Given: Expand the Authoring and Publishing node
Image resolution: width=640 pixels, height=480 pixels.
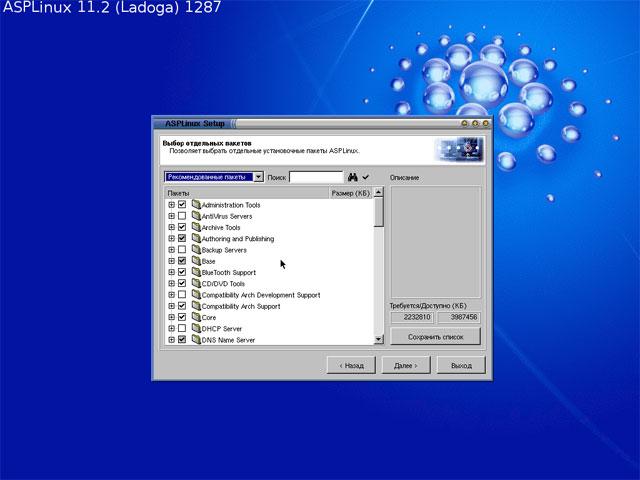Looking at the screenshot, I should pos(171,238).
